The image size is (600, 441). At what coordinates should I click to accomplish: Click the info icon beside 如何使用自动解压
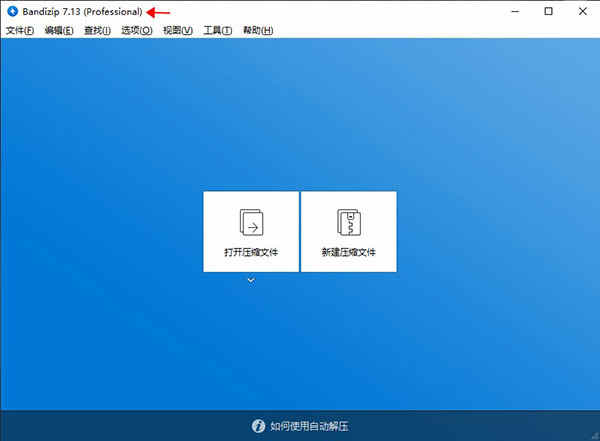tap(258, 426)
